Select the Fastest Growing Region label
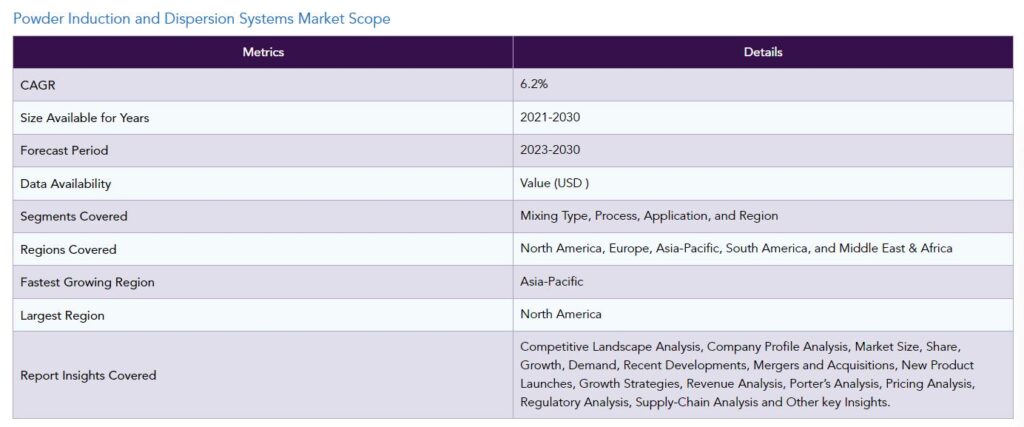1024x427 pixels. pyautogui.click(x=88, y=283)
